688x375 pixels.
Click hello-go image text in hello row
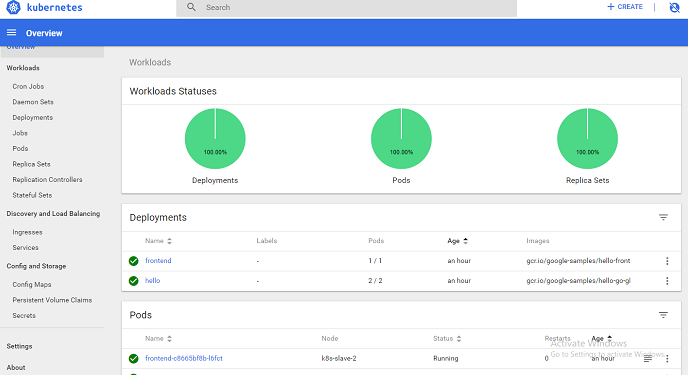578,281
